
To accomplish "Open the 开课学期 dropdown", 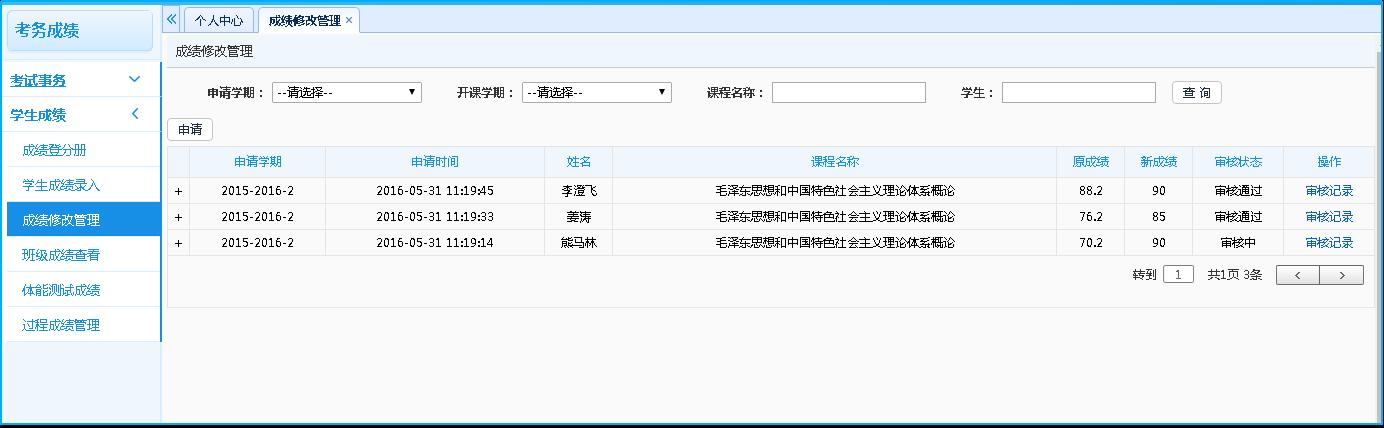I will [596, 93].
